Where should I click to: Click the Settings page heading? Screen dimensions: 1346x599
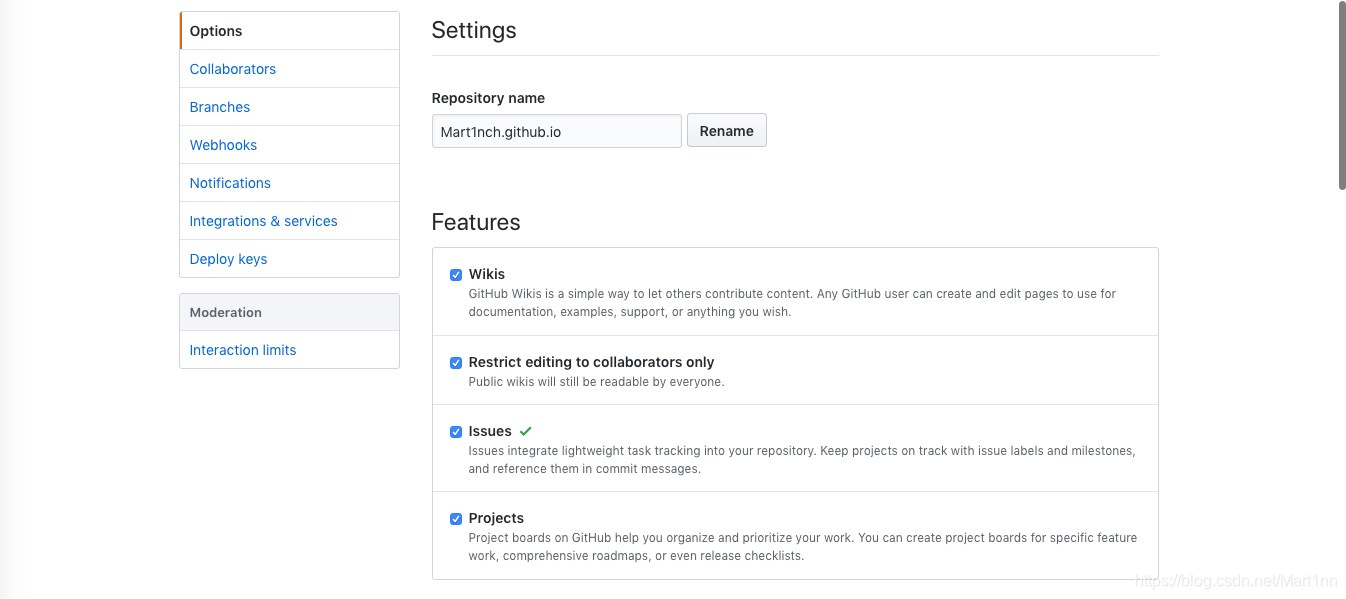tap(474, 30)
